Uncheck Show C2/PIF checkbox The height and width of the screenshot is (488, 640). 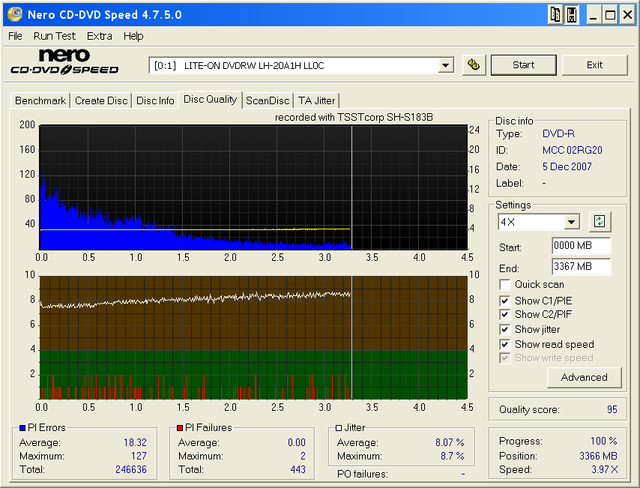point(504,314)
